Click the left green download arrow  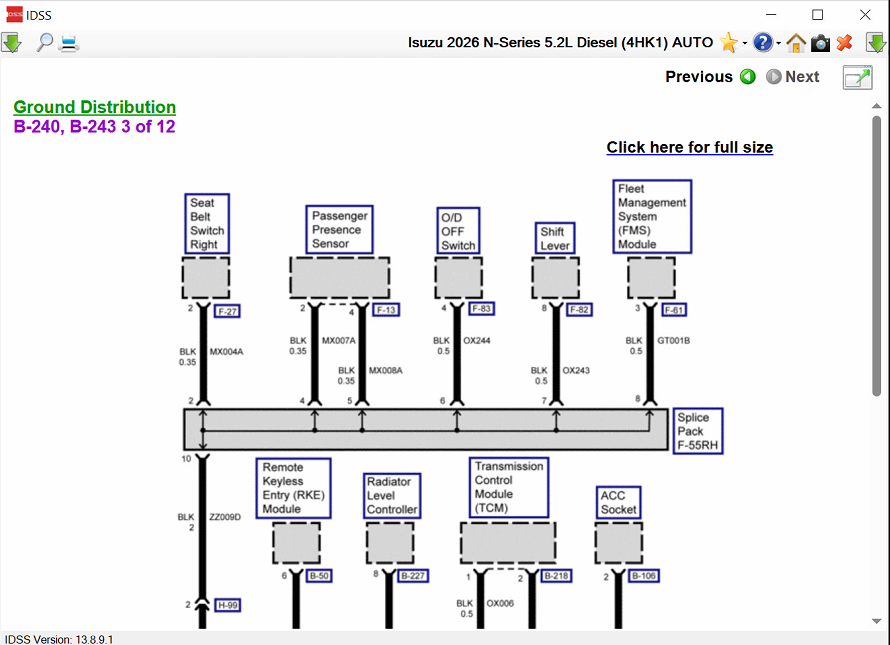click(x=11, y=42)
